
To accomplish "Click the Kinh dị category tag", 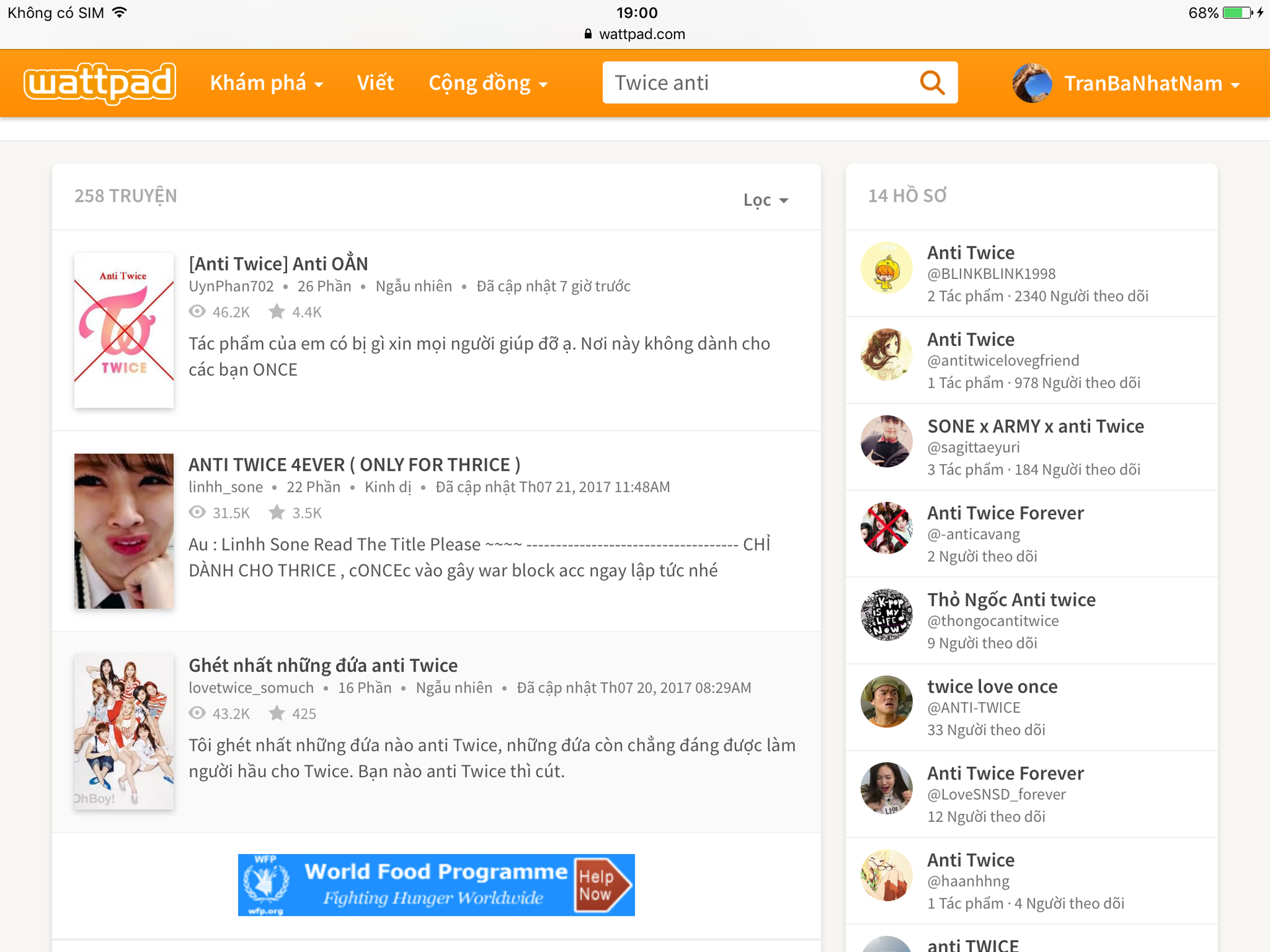I will 388,487.
